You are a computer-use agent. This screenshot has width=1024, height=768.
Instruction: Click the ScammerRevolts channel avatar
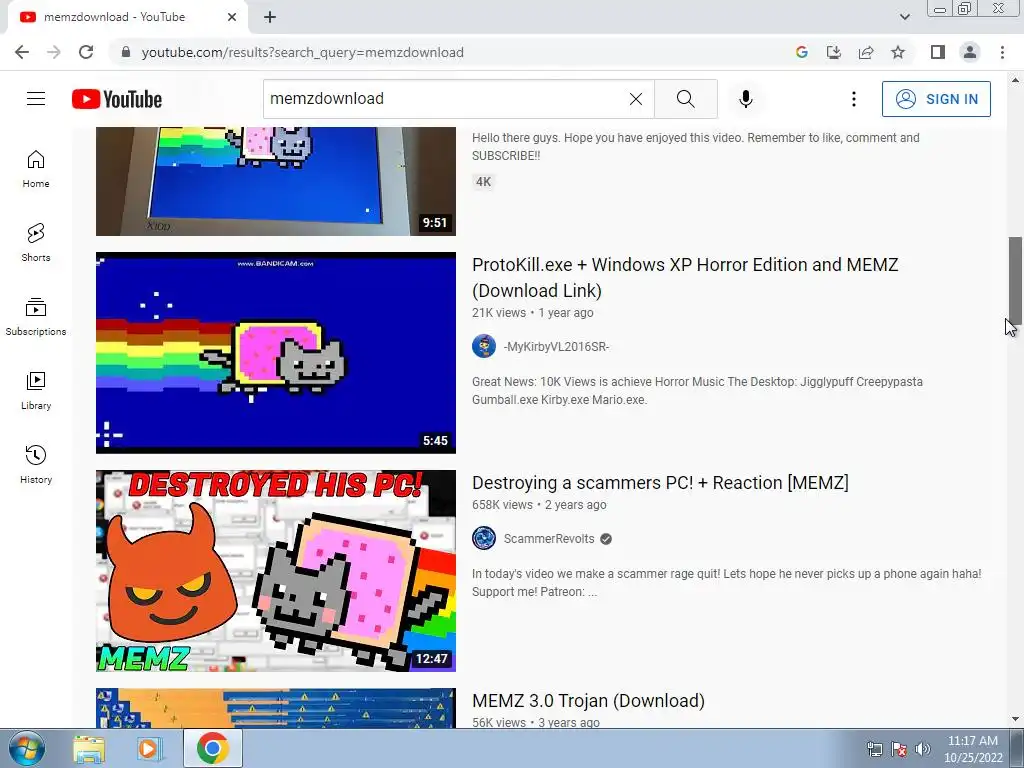click(484, 538)
